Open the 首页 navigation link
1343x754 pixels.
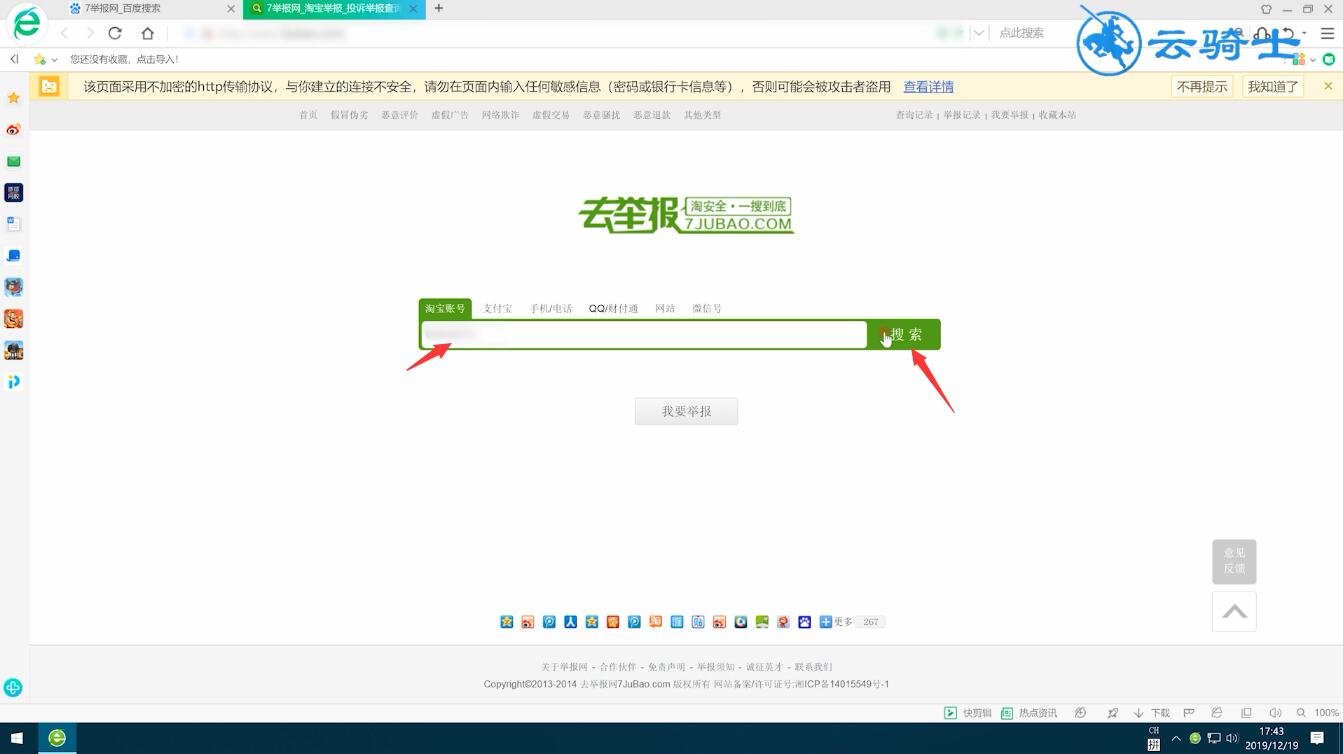click(308, 115)
